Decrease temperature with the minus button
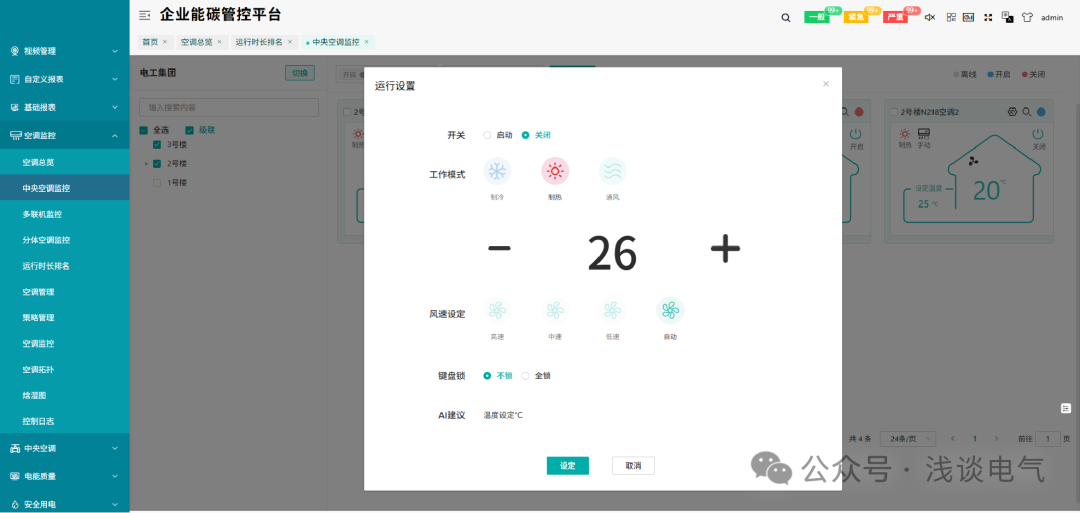The height and width of the screenshot is (513, 1080). point(499,249)
